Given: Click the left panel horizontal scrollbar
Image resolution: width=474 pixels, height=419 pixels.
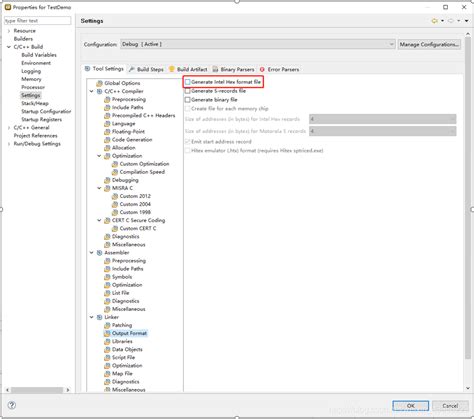Looking at the screenshot, I should (x=37, y=390).
